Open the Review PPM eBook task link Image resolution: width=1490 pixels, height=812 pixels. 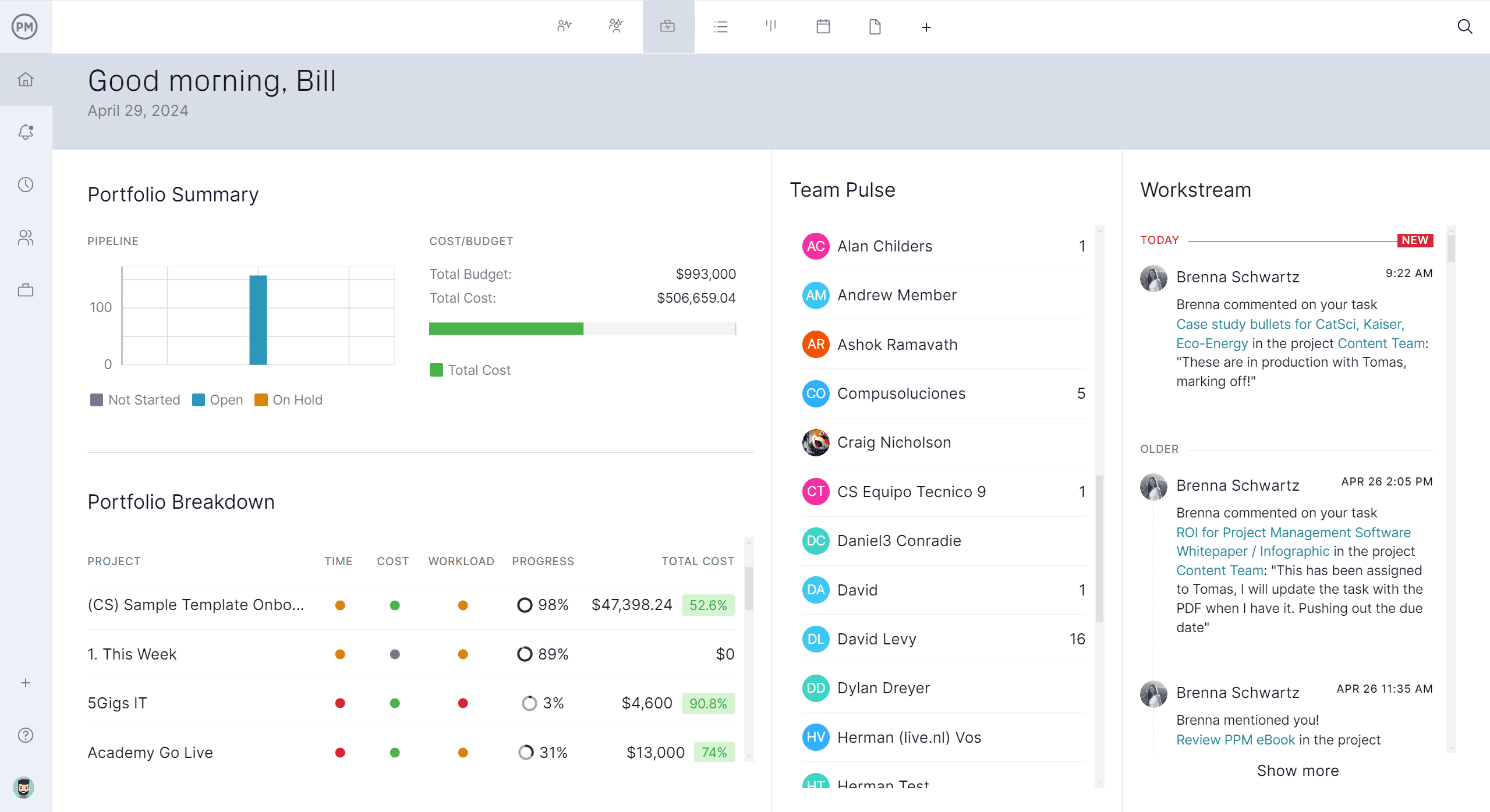(1235, 739)
